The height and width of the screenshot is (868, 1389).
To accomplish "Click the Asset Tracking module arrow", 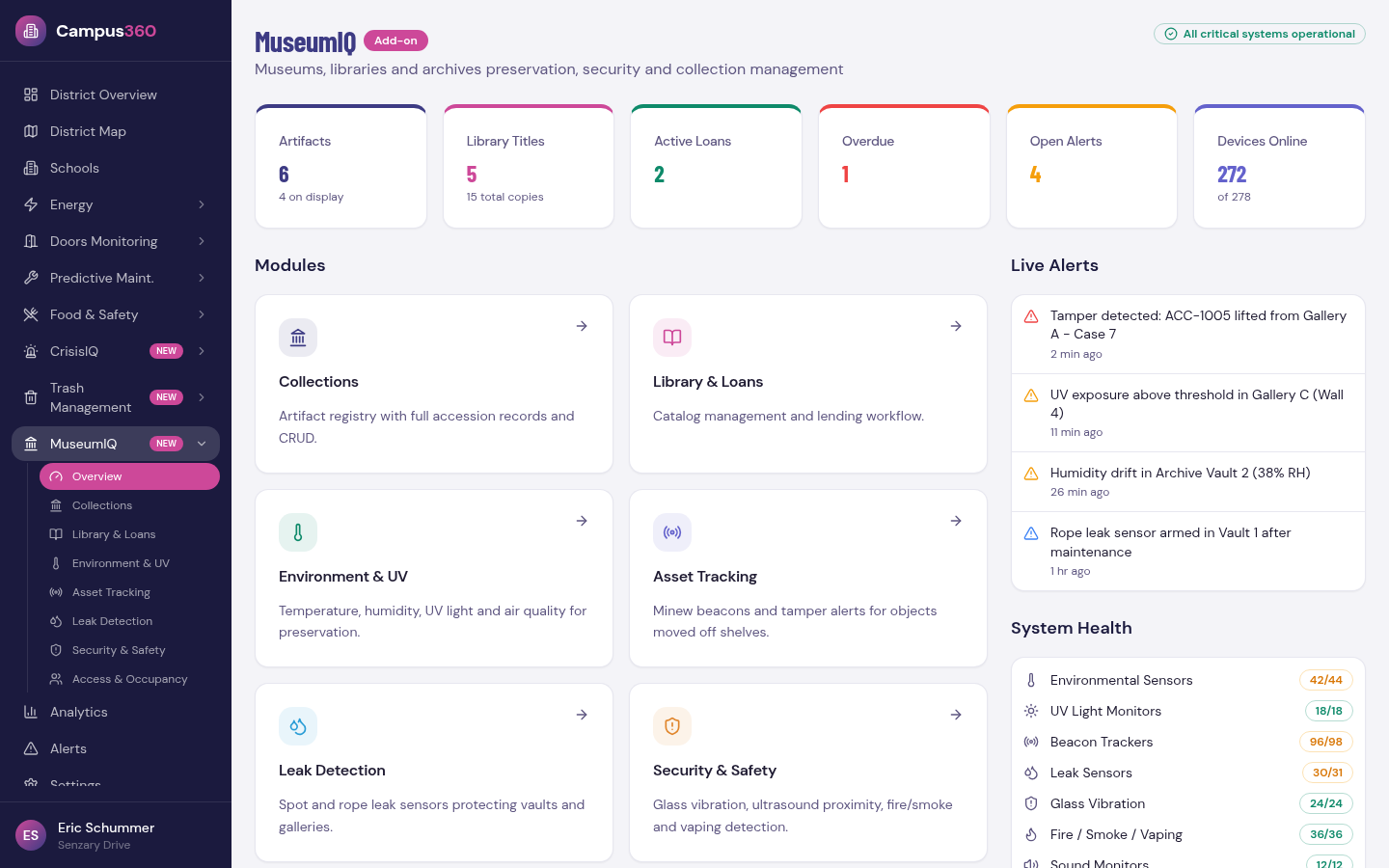I will (x=956, y=521).
